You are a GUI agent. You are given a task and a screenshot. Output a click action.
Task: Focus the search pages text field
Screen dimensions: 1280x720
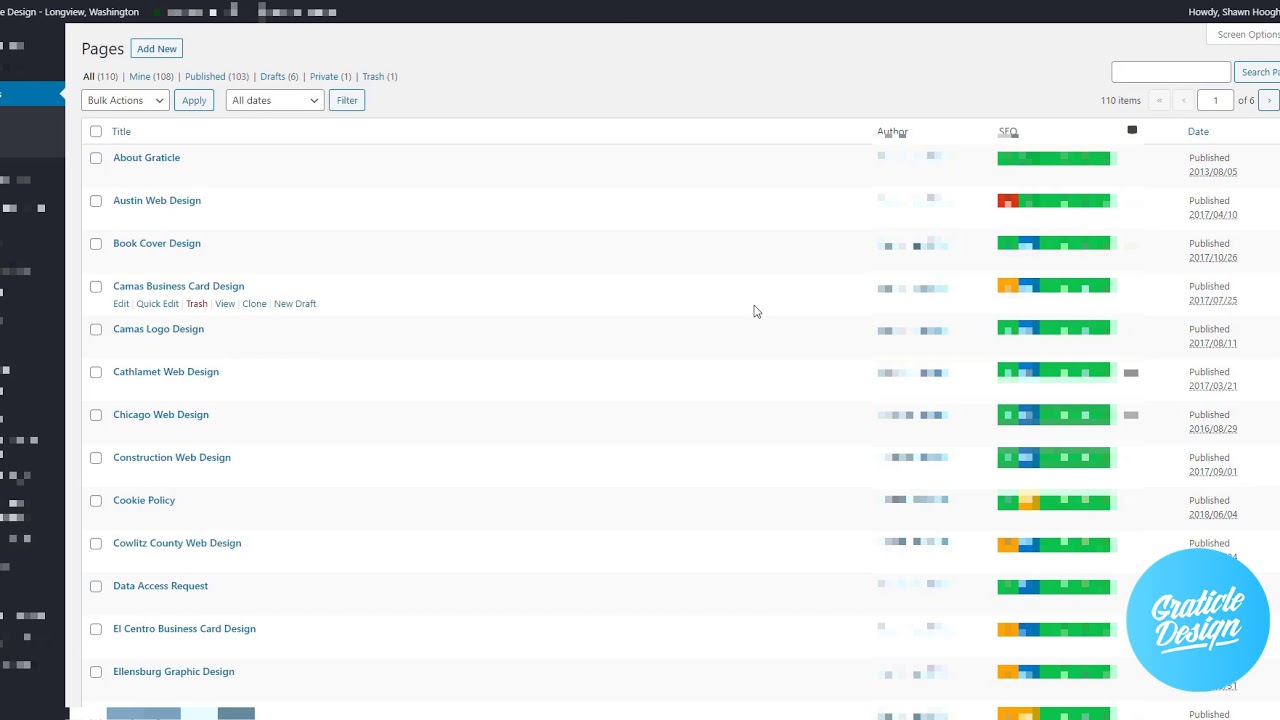[x=1171, y=72]
